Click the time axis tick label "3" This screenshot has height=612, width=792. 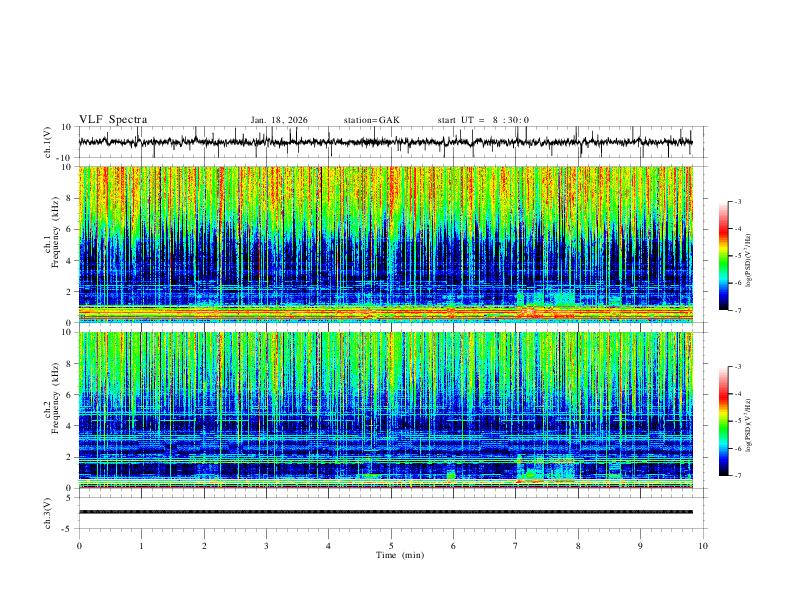(266, 546)
